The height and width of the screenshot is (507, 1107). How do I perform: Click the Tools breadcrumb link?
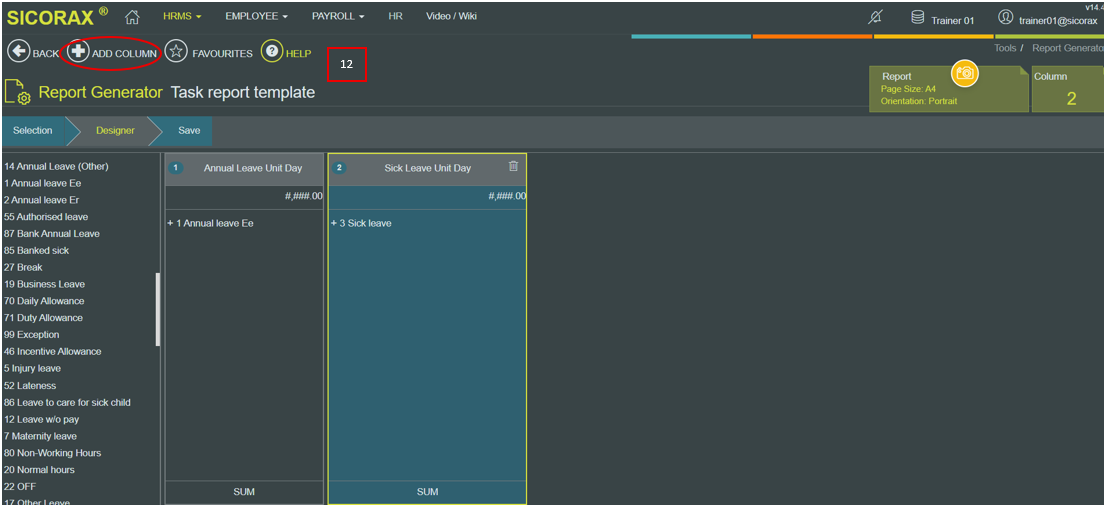1005,48
